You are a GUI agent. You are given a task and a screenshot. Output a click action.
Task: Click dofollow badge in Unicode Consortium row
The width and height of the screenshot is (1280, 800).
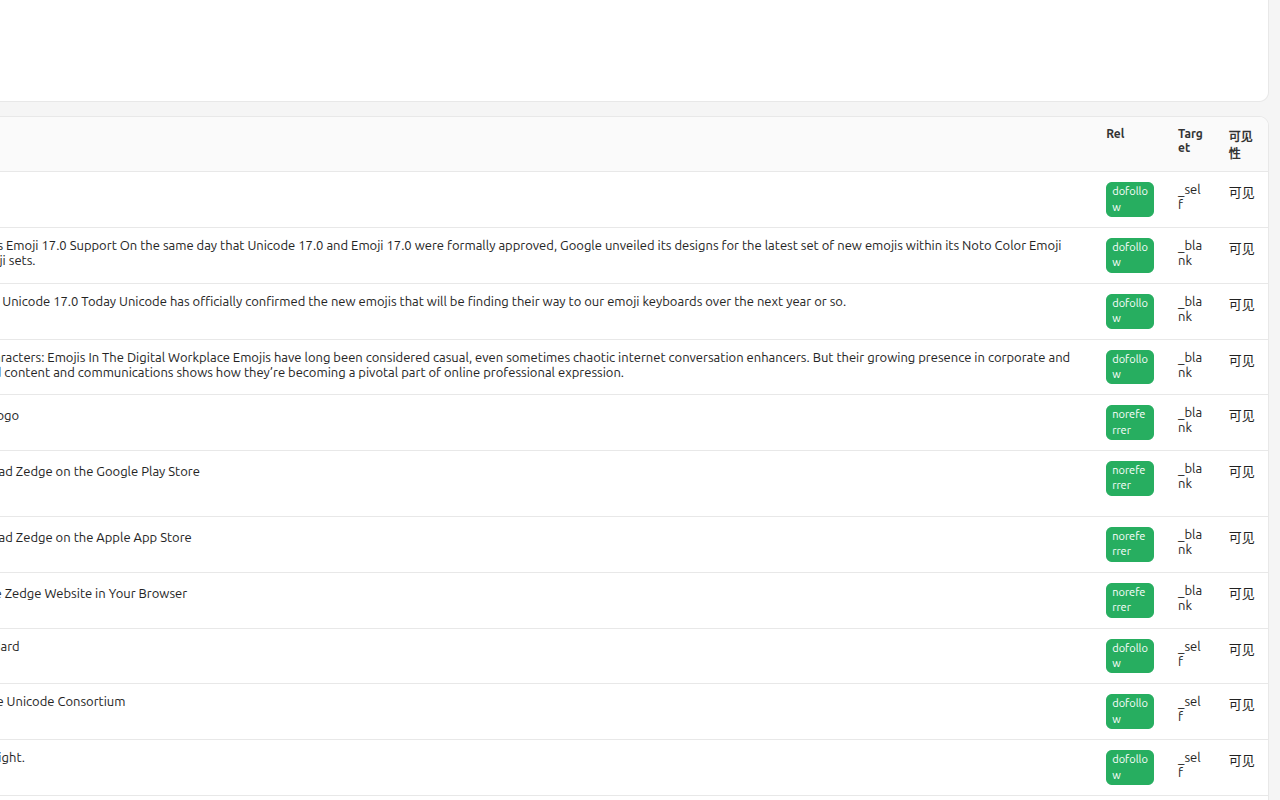(x=1130, y=711)
